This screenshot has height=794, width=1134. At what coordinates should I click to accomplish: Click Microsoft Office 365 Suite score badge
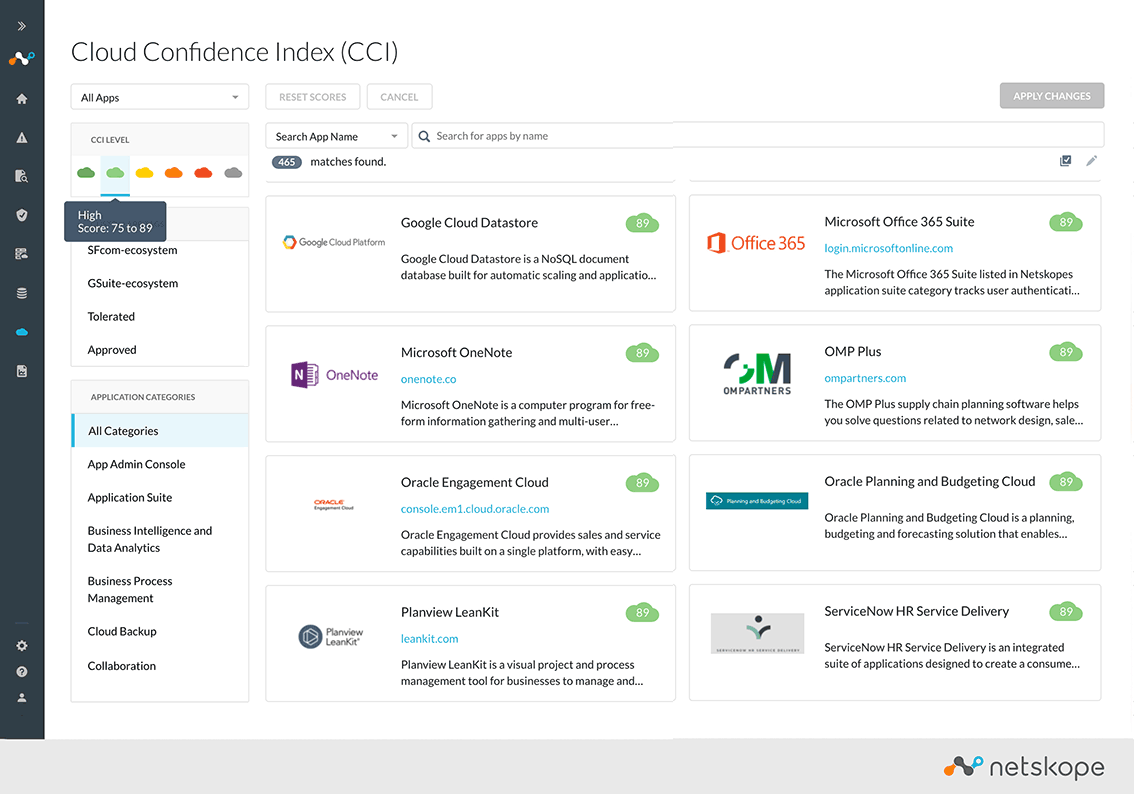point(1066,222)
